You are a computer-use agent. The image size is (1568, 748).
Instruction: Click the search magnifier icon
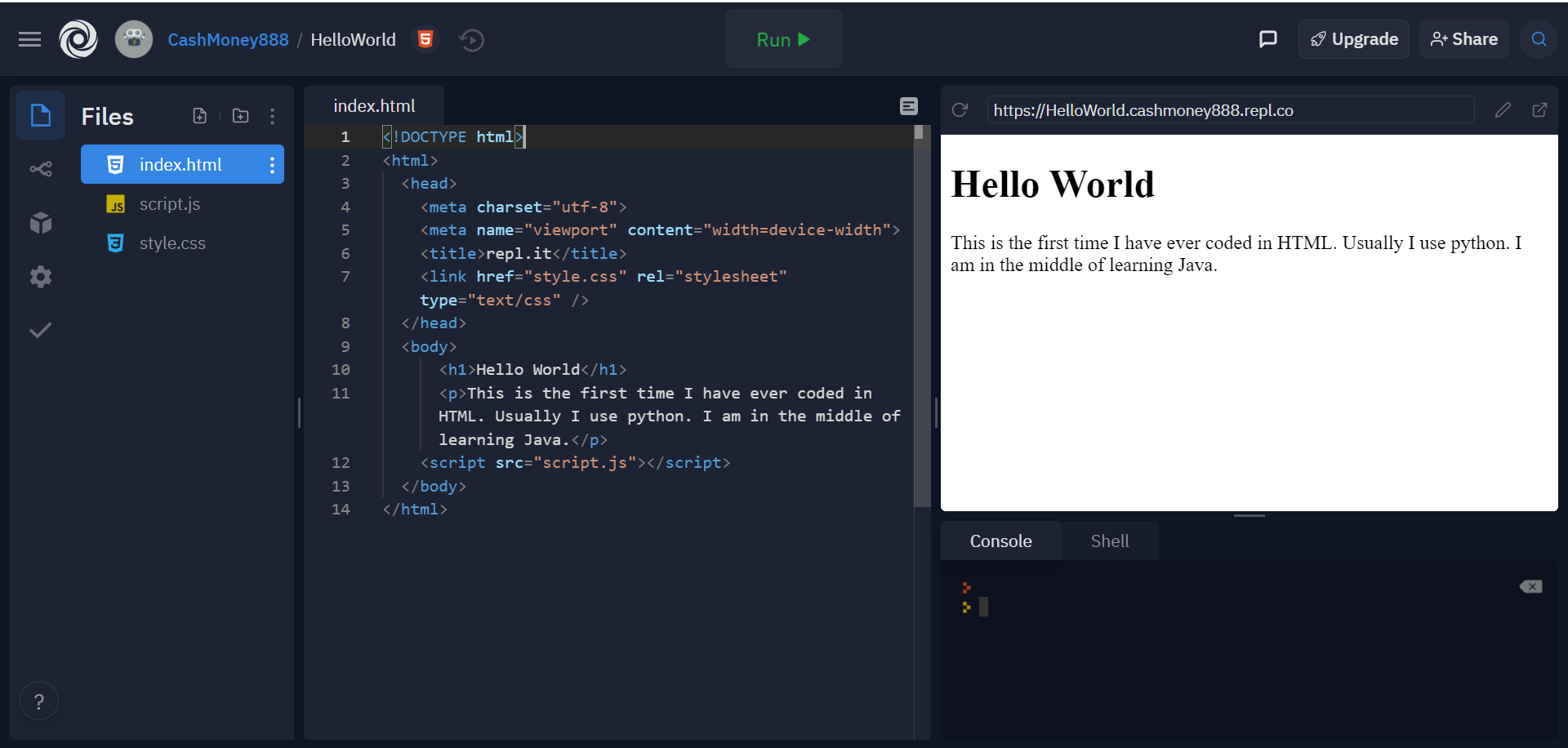click(x=1539, y=39)
